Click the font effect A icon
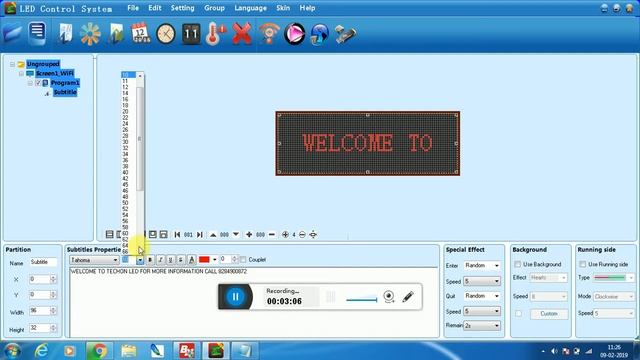This screenshot has width=640, height=360. coord(191,260)
